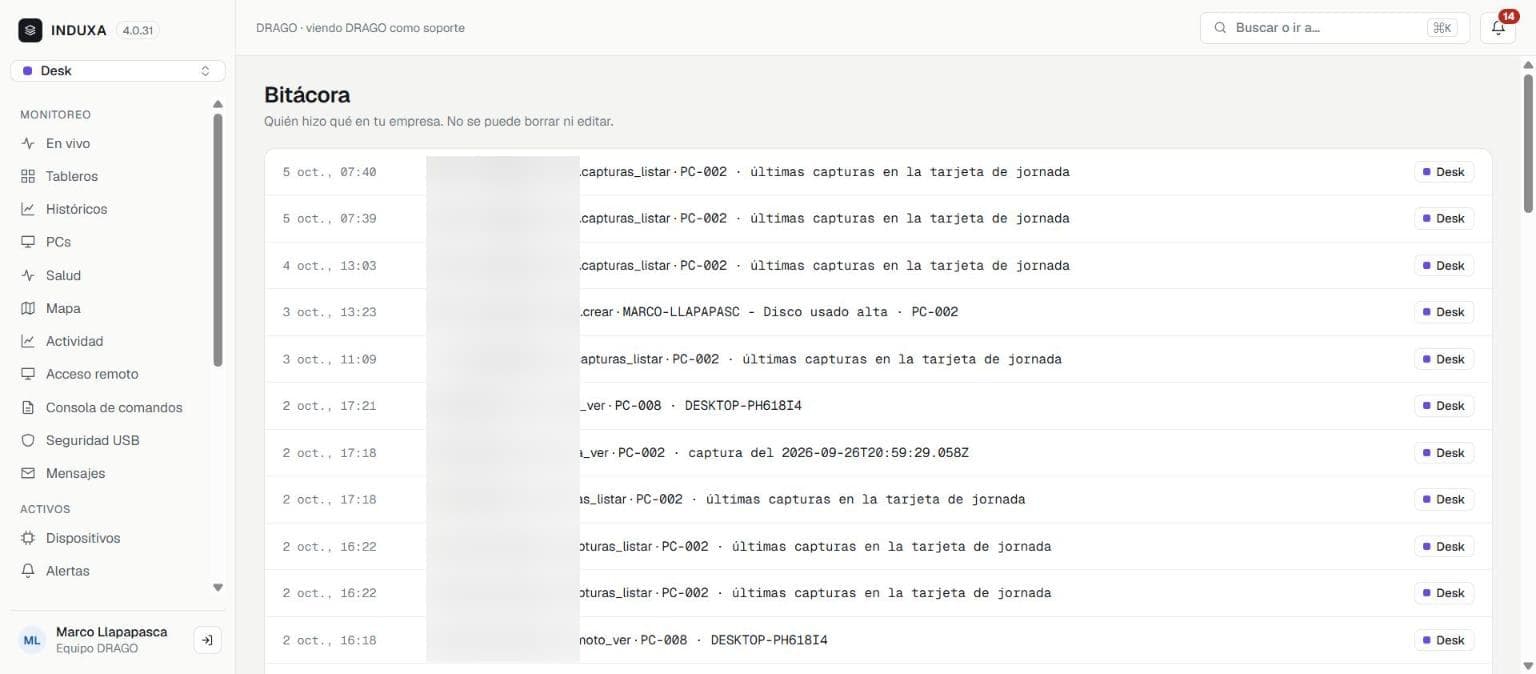Click the Dispositivos chip icon
The height and width of the screenshot is (674, 1536).
coord(28,539)
